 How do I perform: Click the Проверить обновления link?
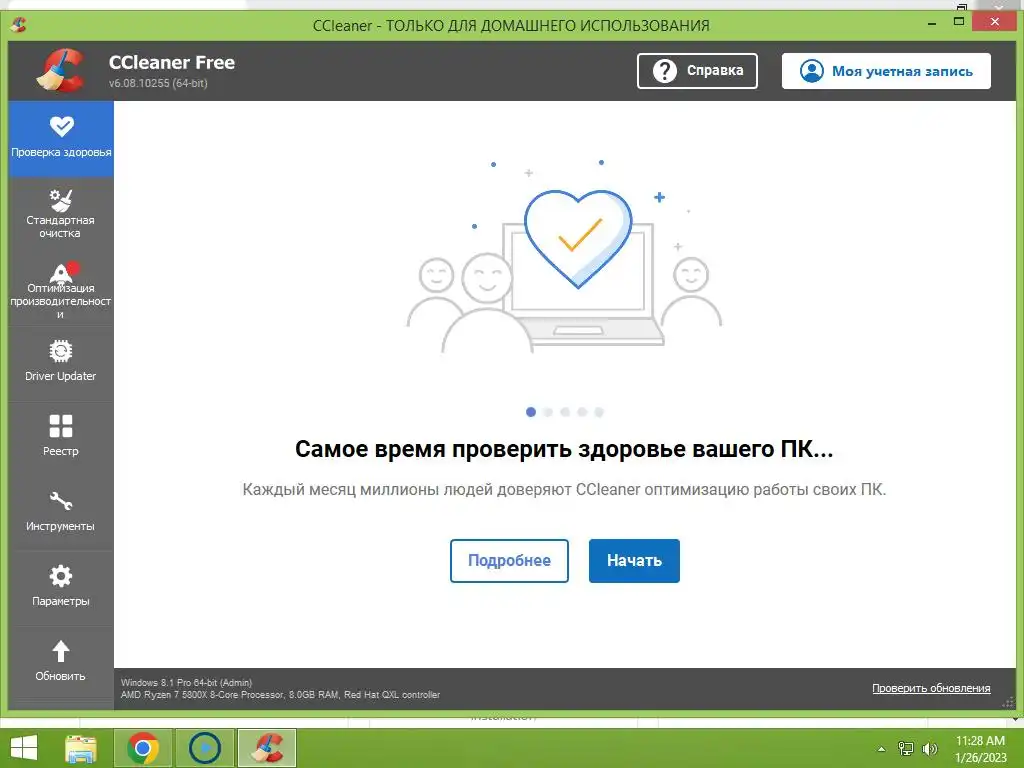coord(931,688)
